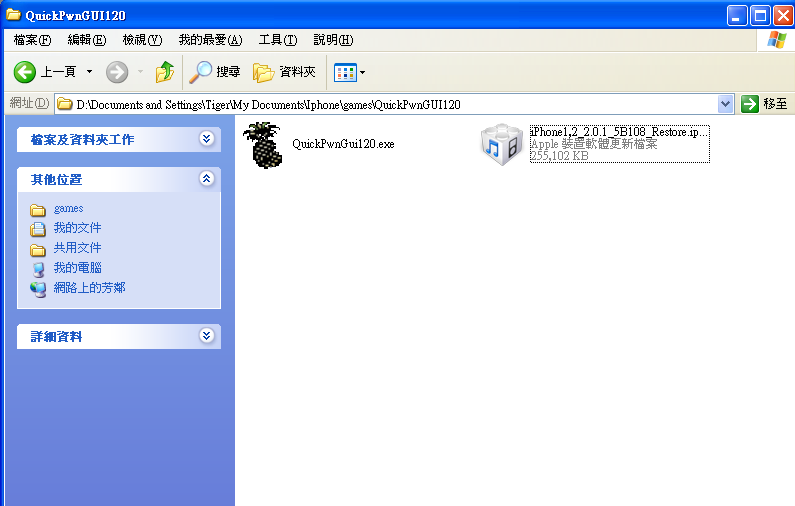Select the QuickPwn pineapple icon
795x506 pixels.
[263, 145]
